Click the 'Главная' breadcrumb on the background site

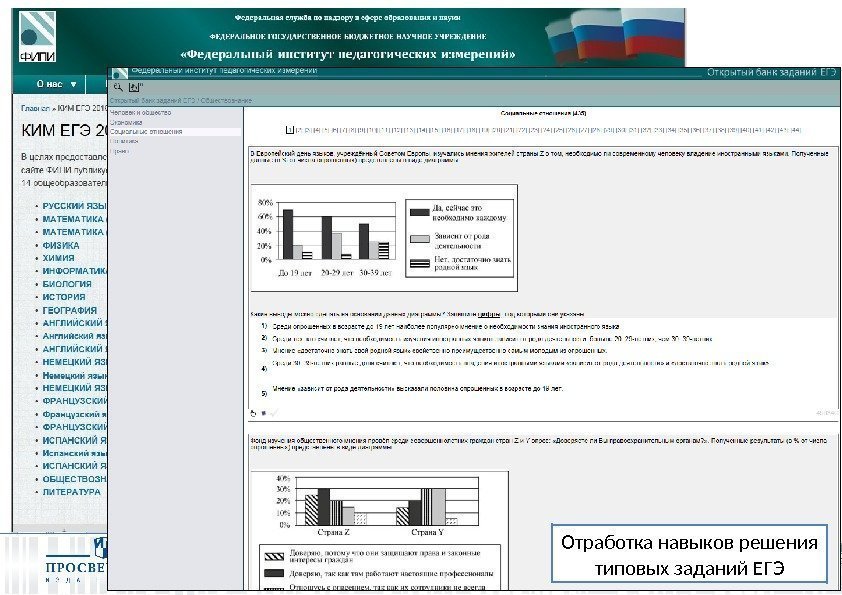tap(35, 108)
